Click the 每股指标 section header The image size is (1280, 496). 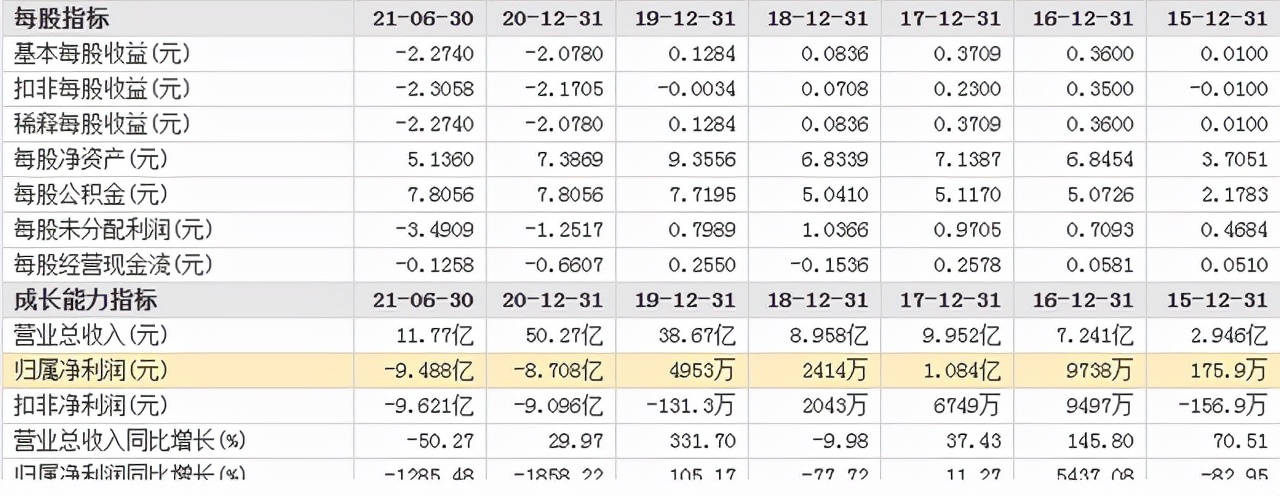tap(61, 18)
